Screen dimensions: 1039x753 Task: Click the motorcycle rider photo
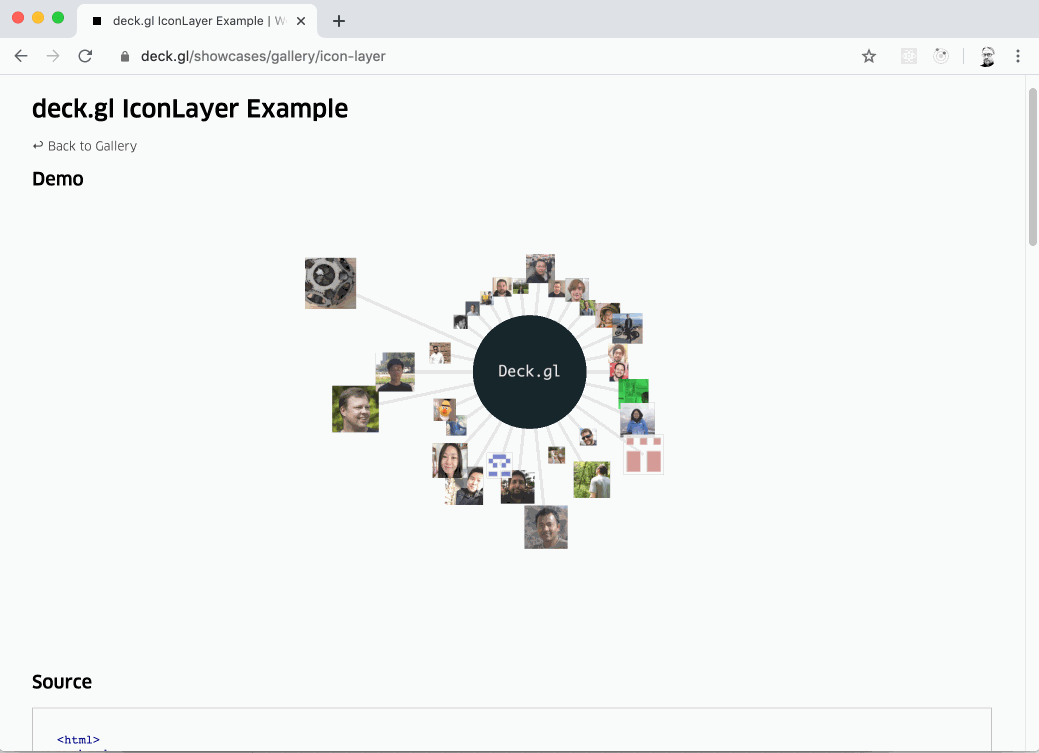coord(628,328)
